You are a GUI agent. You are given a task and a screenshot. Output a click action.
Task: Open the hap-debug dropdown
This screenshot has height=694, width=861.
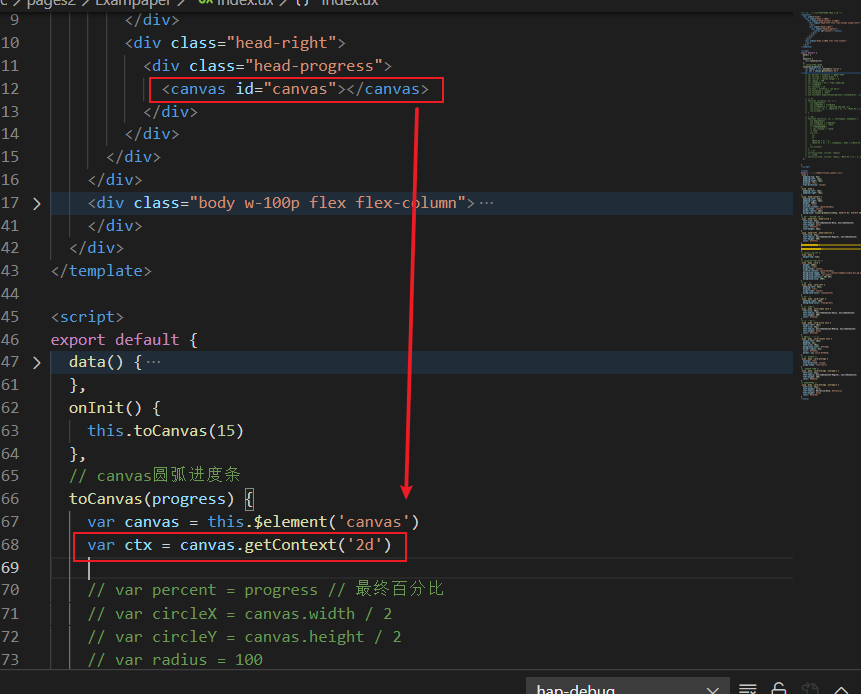coord(713,689)
